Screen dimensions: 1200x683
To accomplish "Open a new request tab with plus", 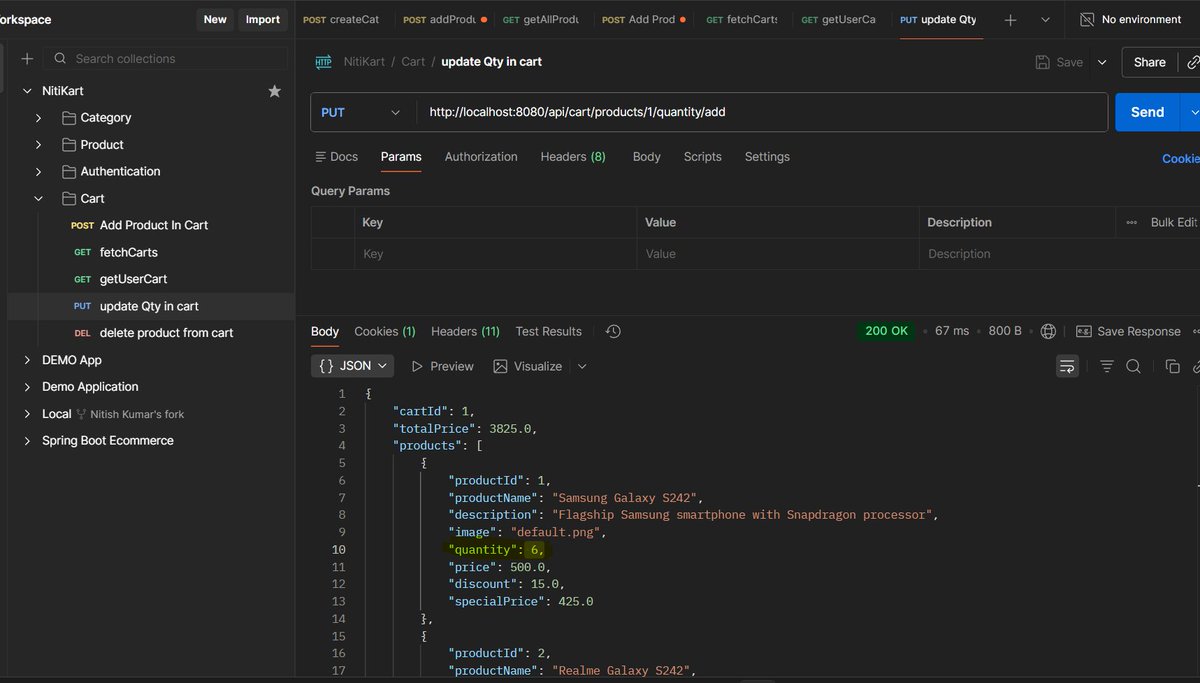I will point(1011,19).
